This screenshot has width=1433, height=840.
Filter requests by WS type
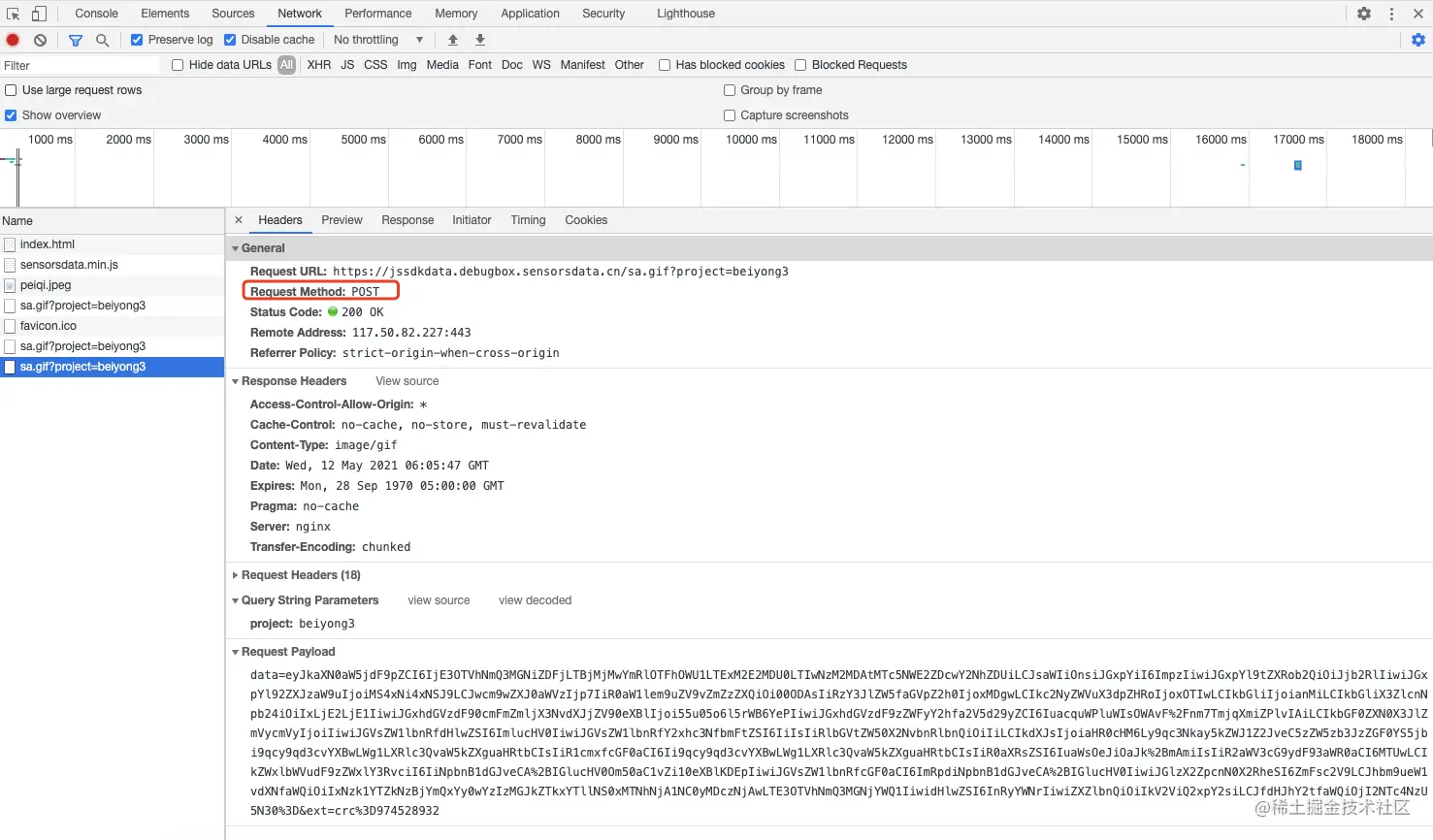pyautogui.click(x=541, y=65)
